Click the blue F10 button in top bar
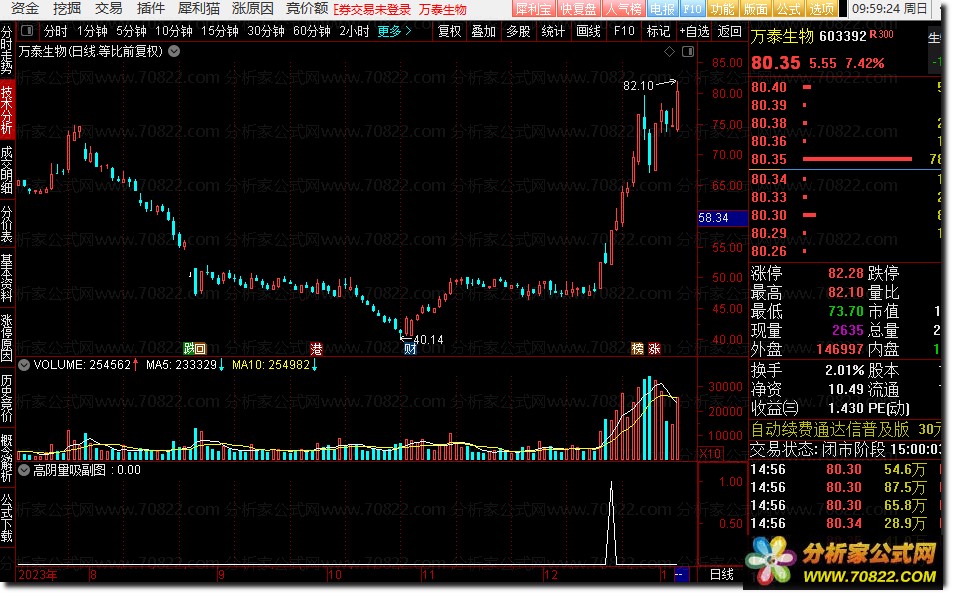 [692, 9]
